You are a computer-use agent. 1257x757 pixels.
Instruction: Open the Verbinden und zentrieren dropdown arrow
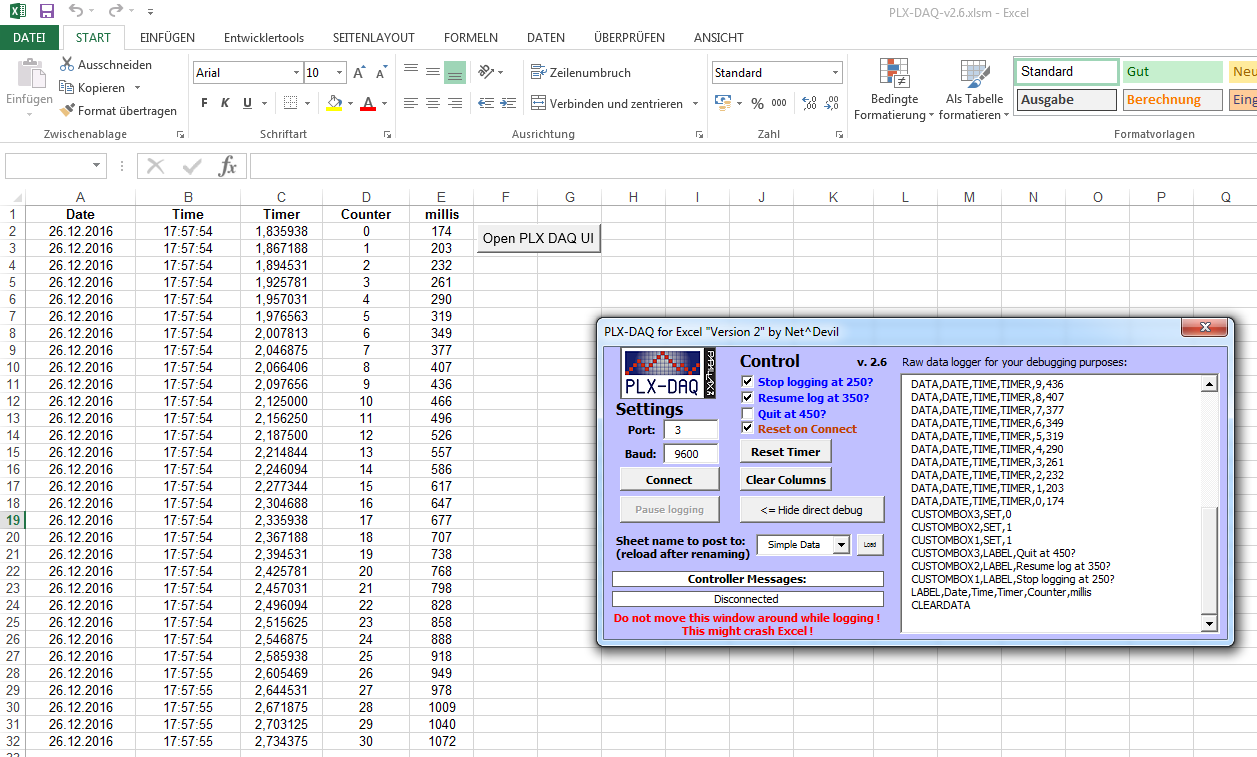(x=693, y=103)
